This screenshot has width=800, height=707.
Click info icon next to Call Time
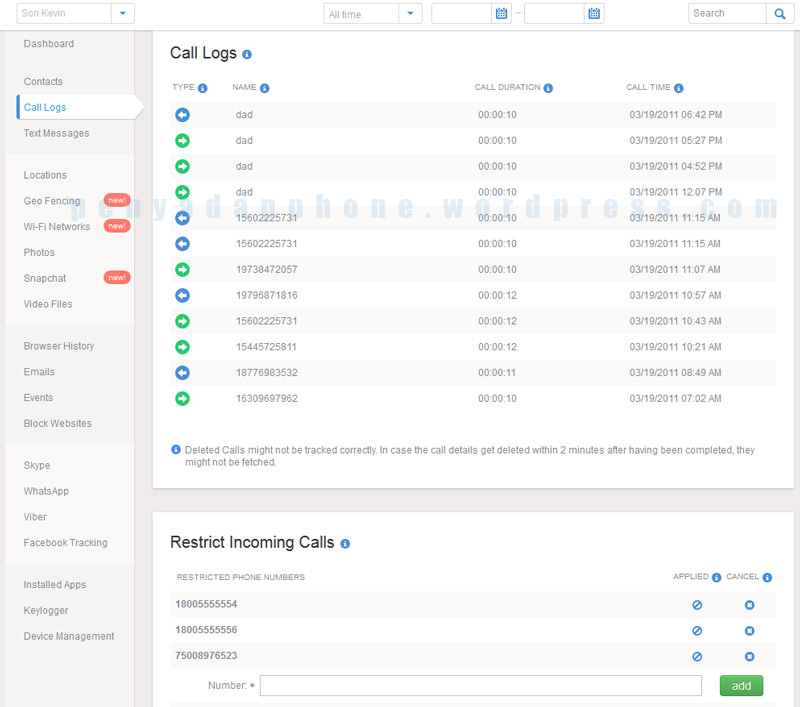pyautogui.click(x=679, y=88)
